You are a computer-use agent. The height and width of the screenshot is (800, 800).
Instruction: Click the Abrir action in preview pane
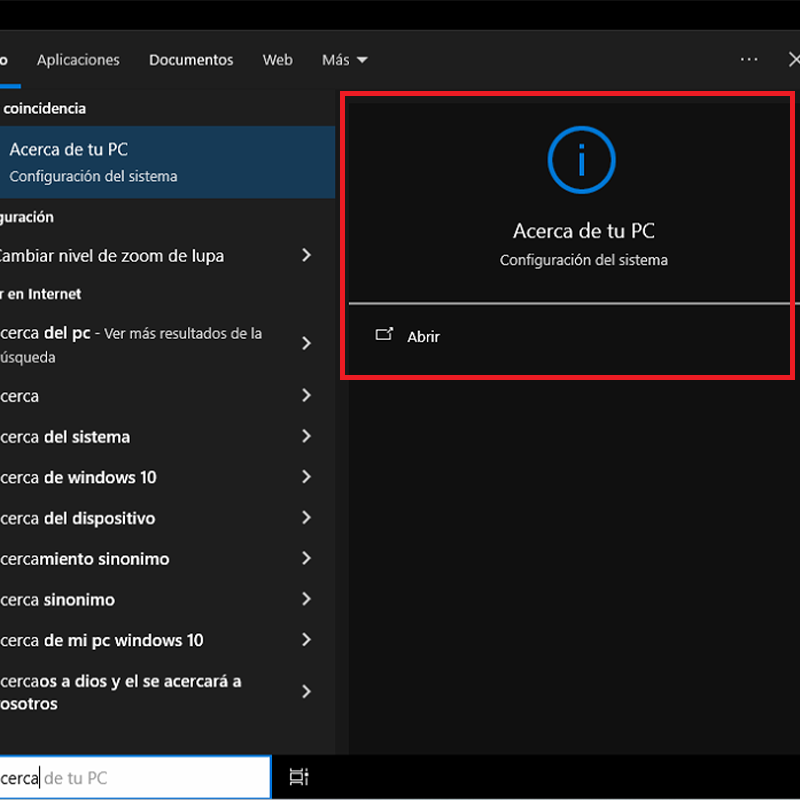[423, 337]
